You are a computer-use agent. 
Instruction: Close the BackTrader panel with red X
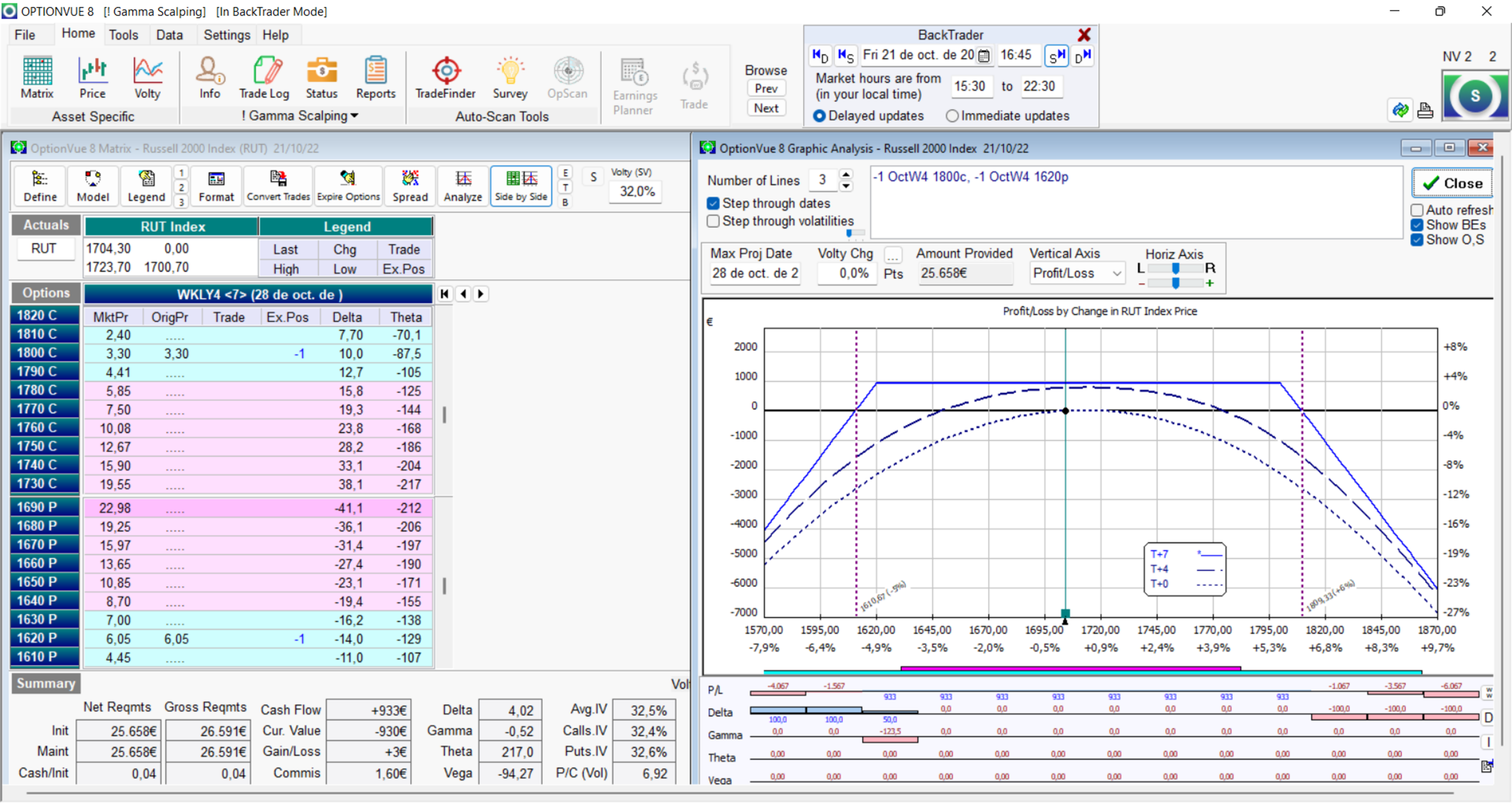(x=1084, y=35)
